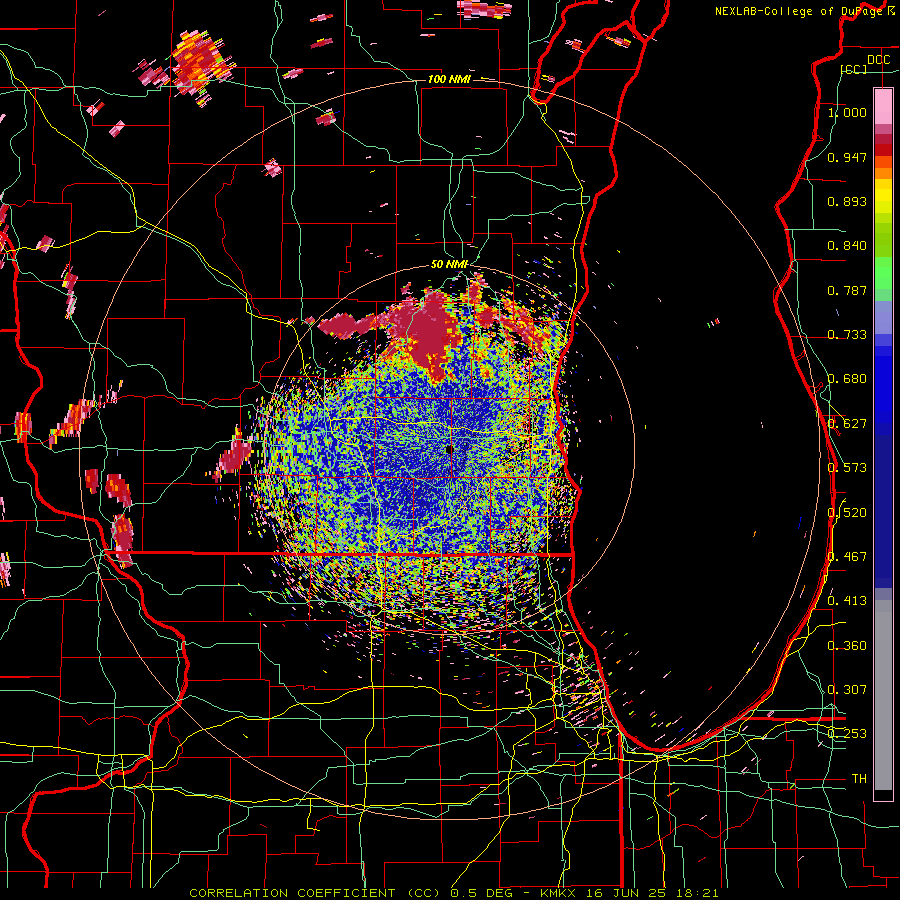Click the 0.893 scale value
Image resolution: width=900 pixels, height=900 pixels.
pos(847,201)
